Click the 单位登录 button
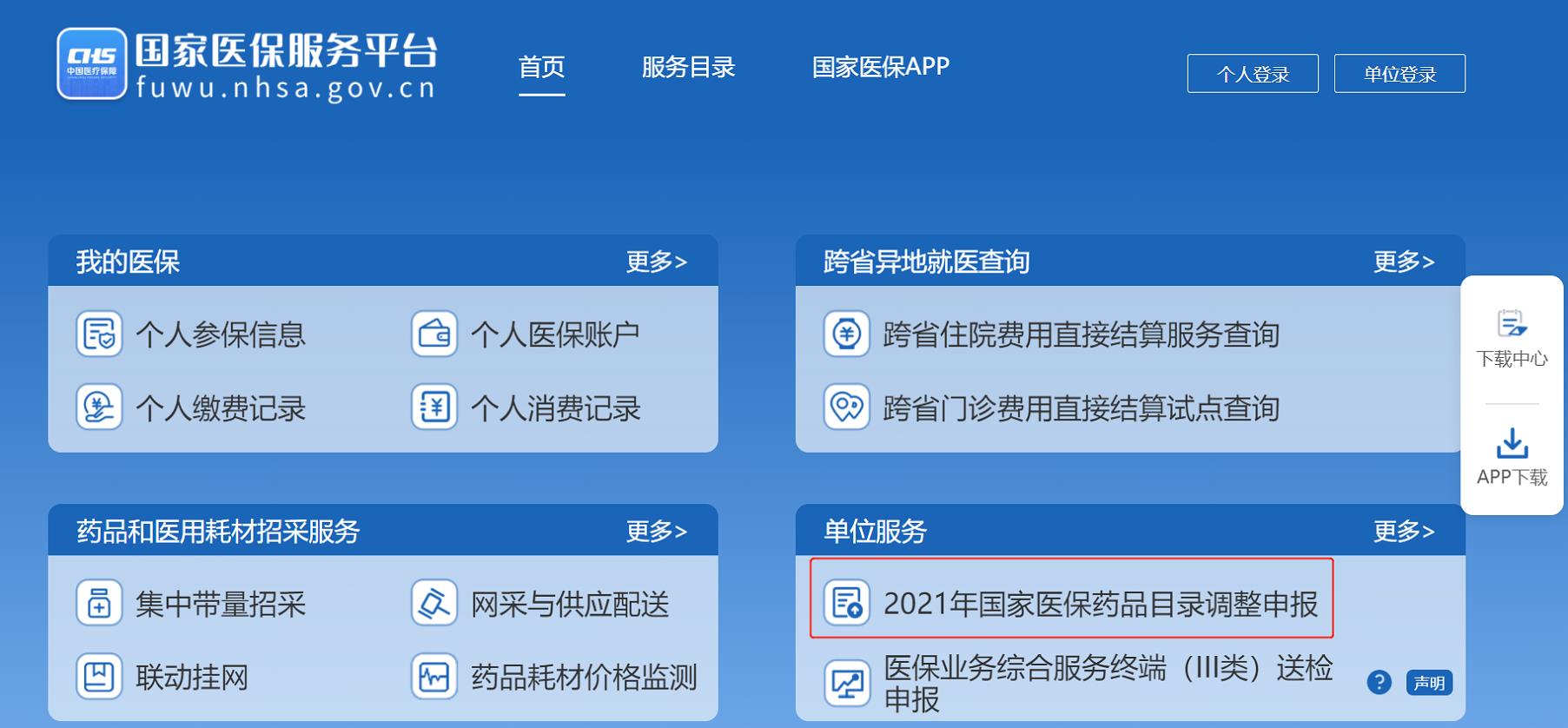Screen dimensions: 1568x728 1399,74
